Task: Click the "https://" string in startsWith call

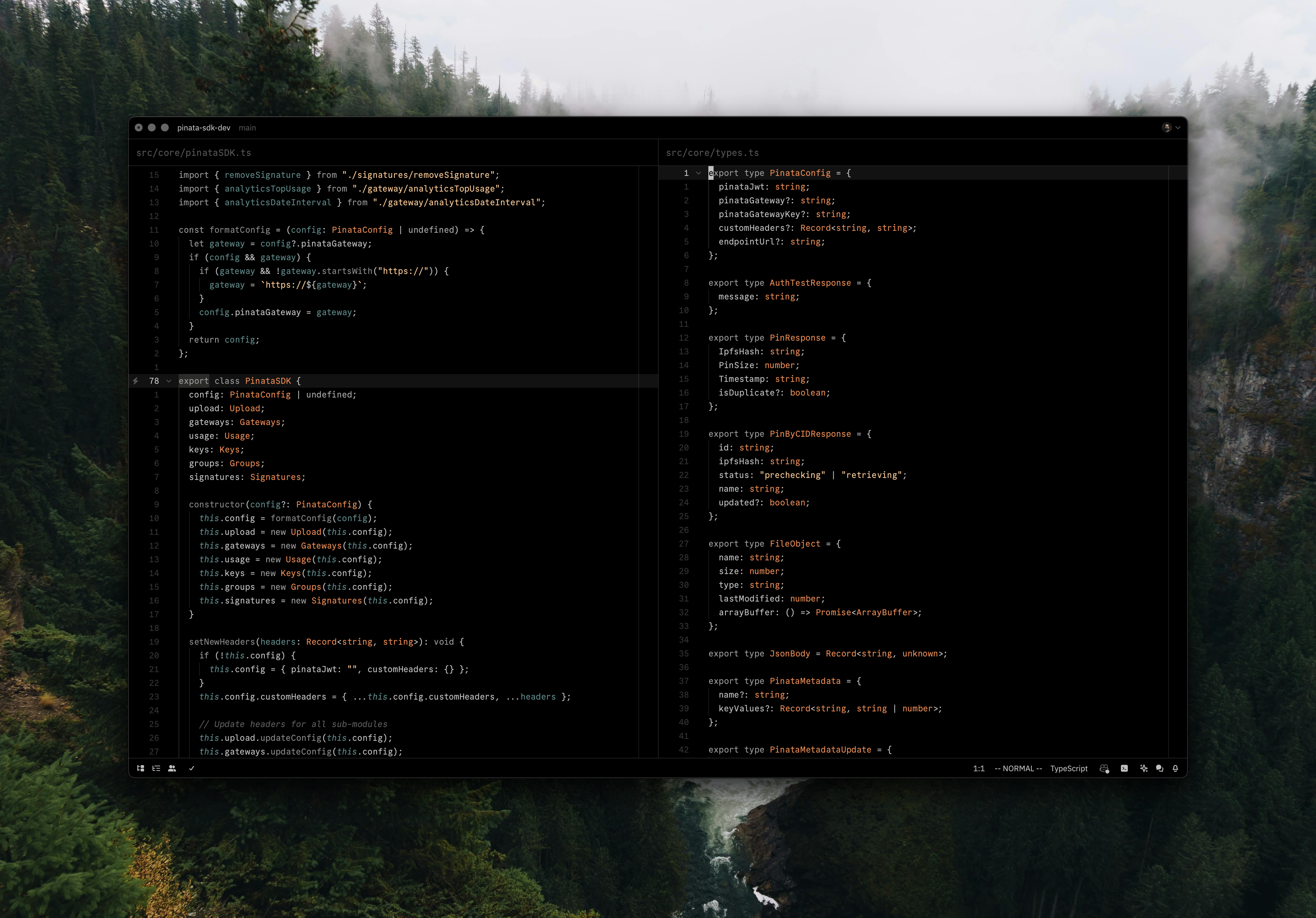Action: (403, 271)
